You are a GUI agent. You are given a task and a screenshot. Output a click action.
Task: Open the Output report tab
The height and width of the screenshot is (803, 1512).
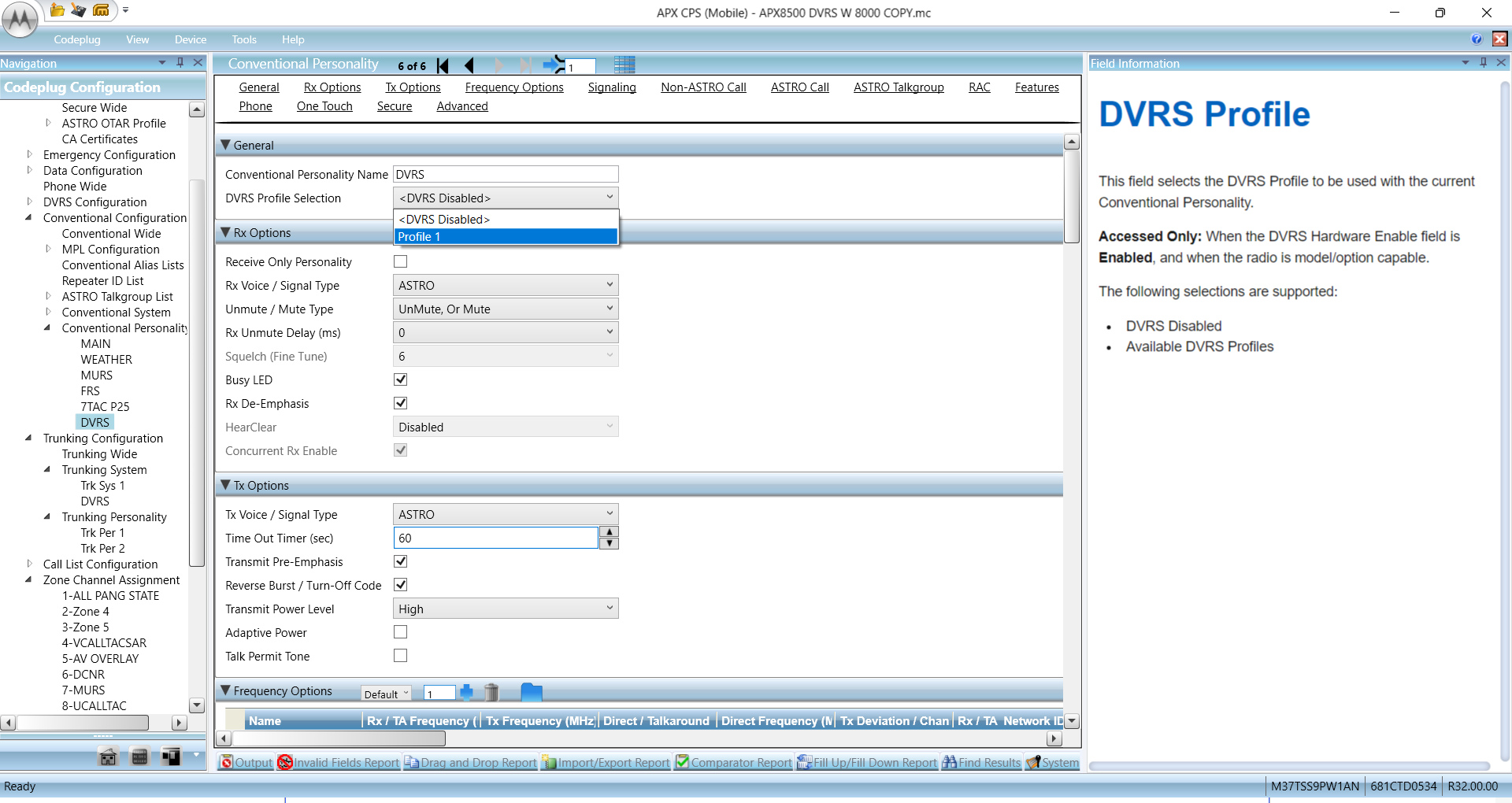tap(246, 762)
